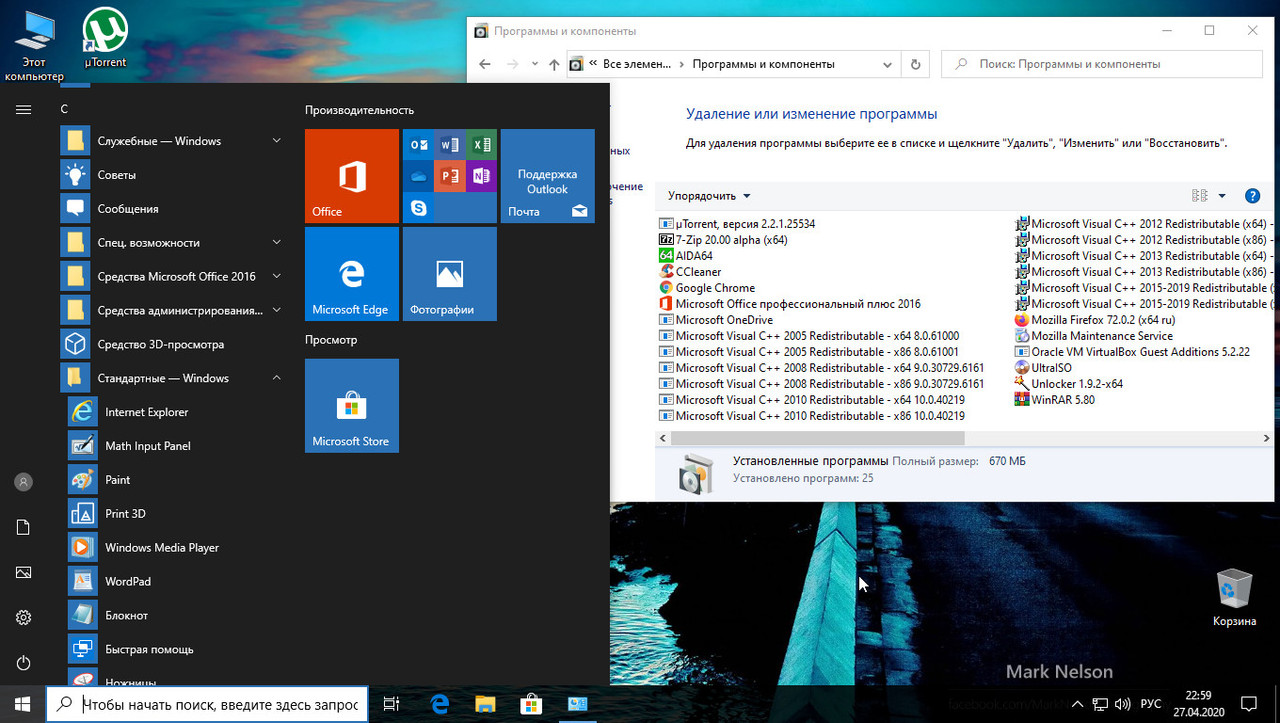
Task: Open the Microsoft Store tile
Action: pos(351,405)
